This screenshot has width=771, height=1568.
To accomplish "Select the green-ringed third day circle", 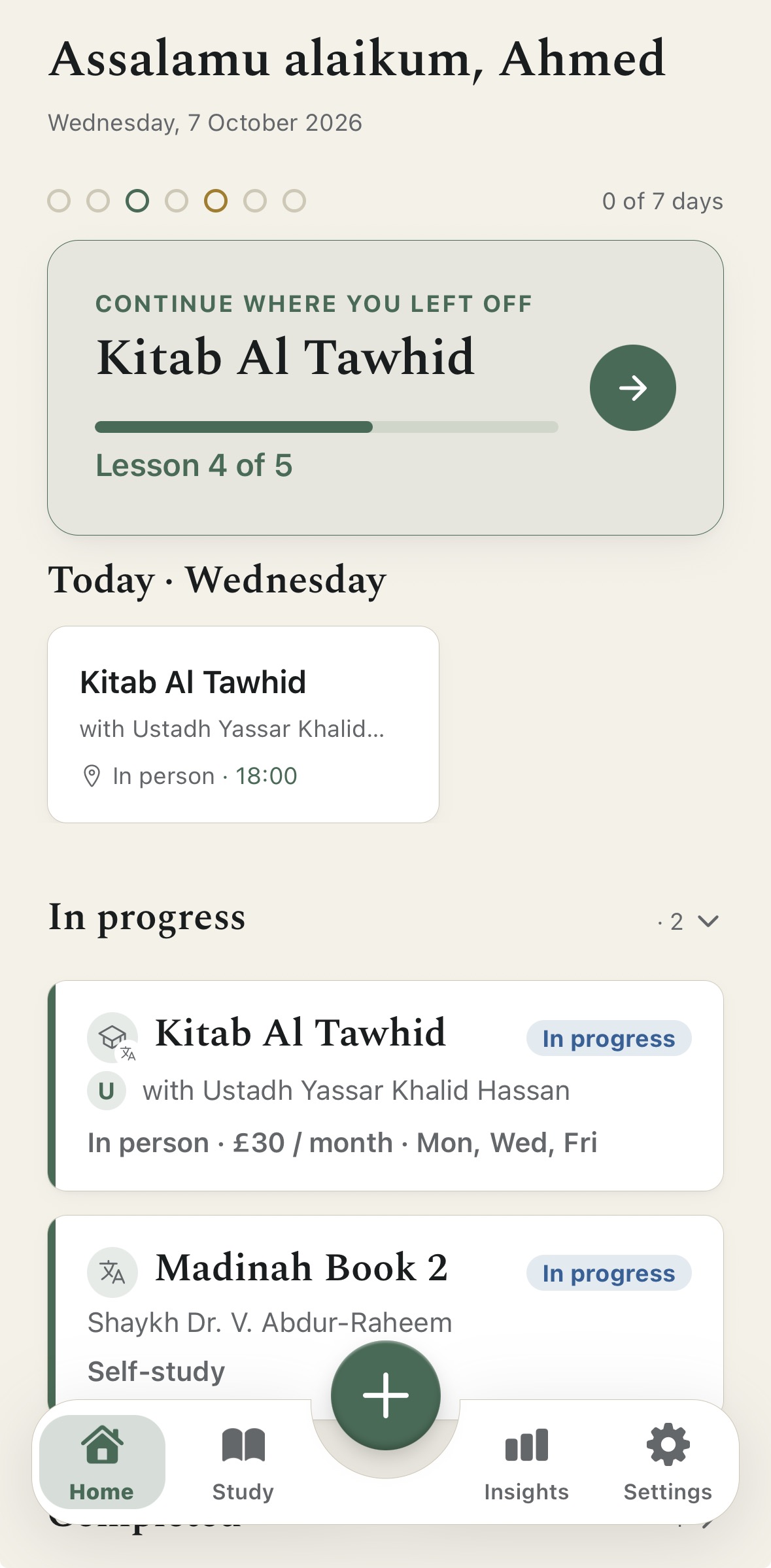I will [x=137, y=201].
